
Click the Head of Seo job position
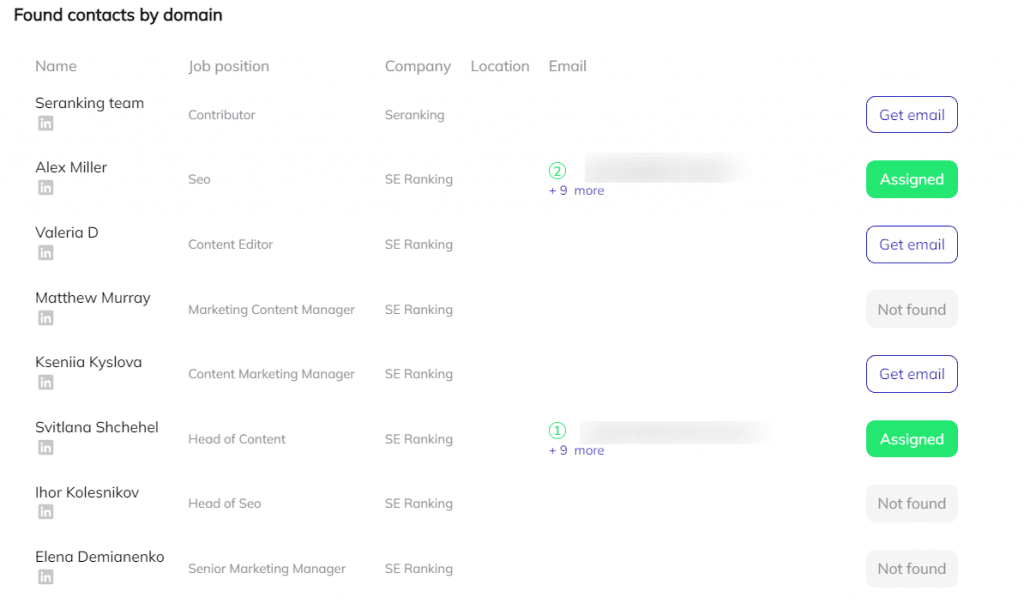[225, 504]
